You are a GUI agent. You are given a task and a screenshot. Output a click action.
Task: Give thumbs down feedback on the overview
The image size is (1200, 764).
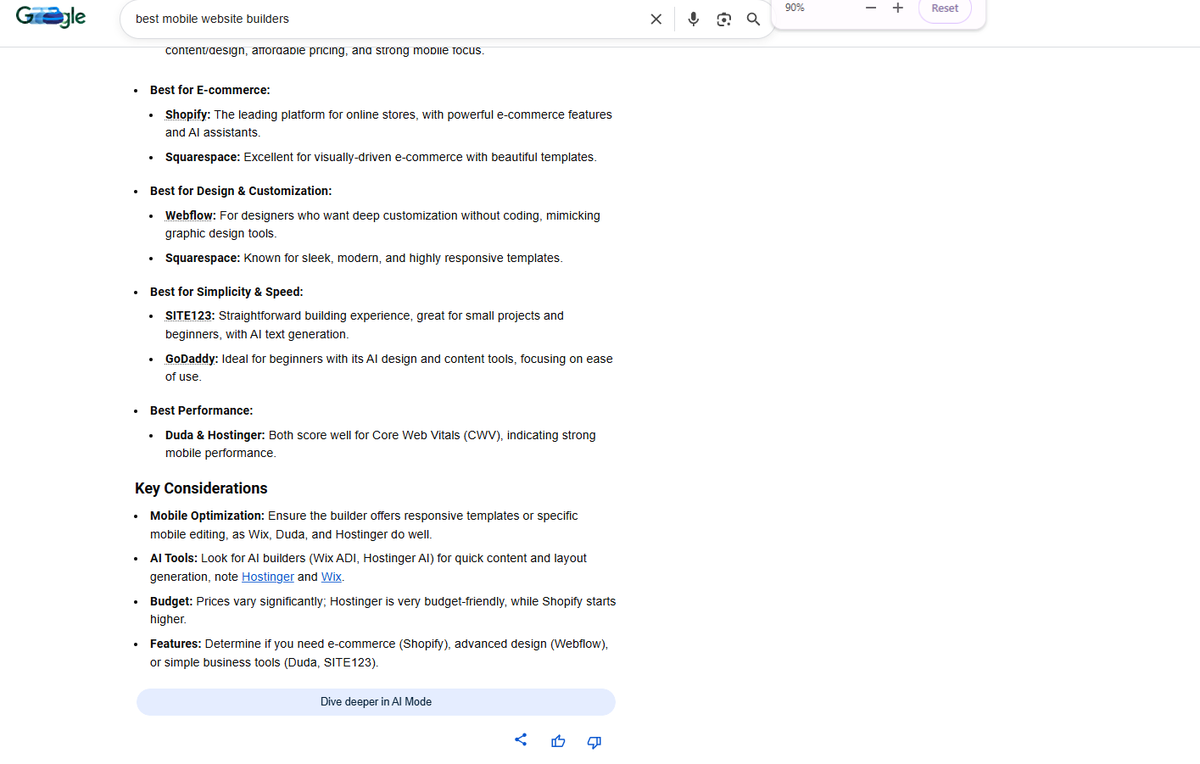click(594, 741)
